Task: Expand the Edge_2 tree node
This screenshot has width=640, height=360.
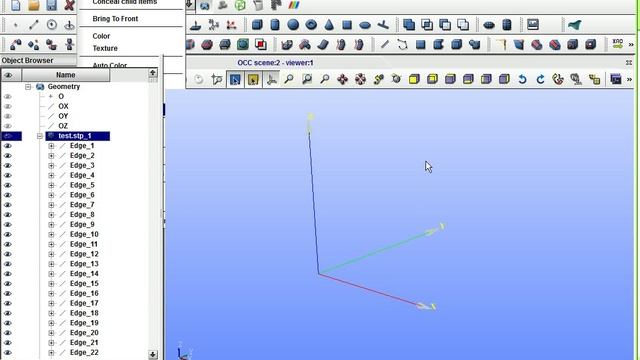Action: [x=51, y=156]
